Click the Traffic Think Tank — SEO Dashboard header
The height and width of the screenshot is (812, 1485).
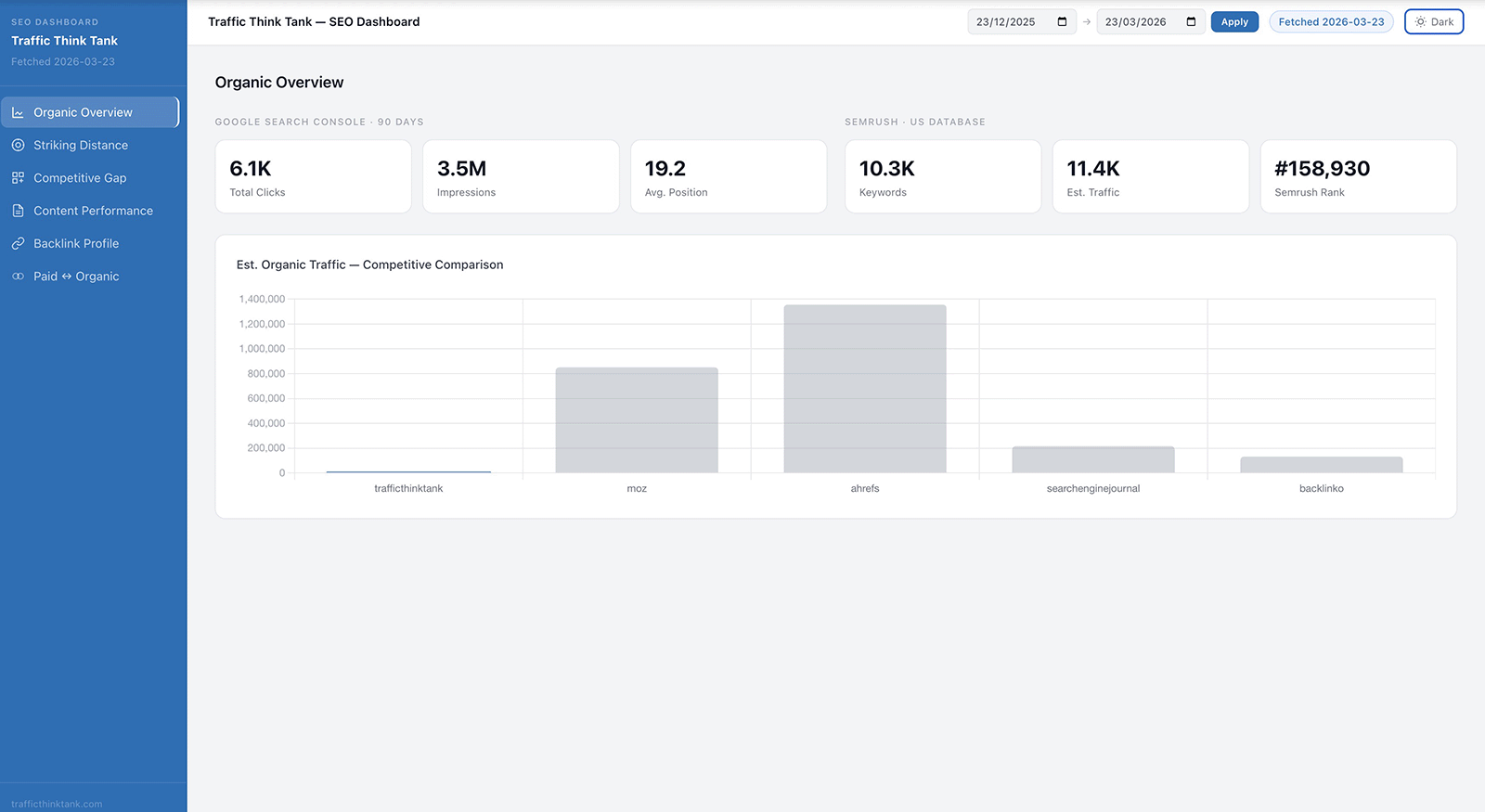click(314, 21)
